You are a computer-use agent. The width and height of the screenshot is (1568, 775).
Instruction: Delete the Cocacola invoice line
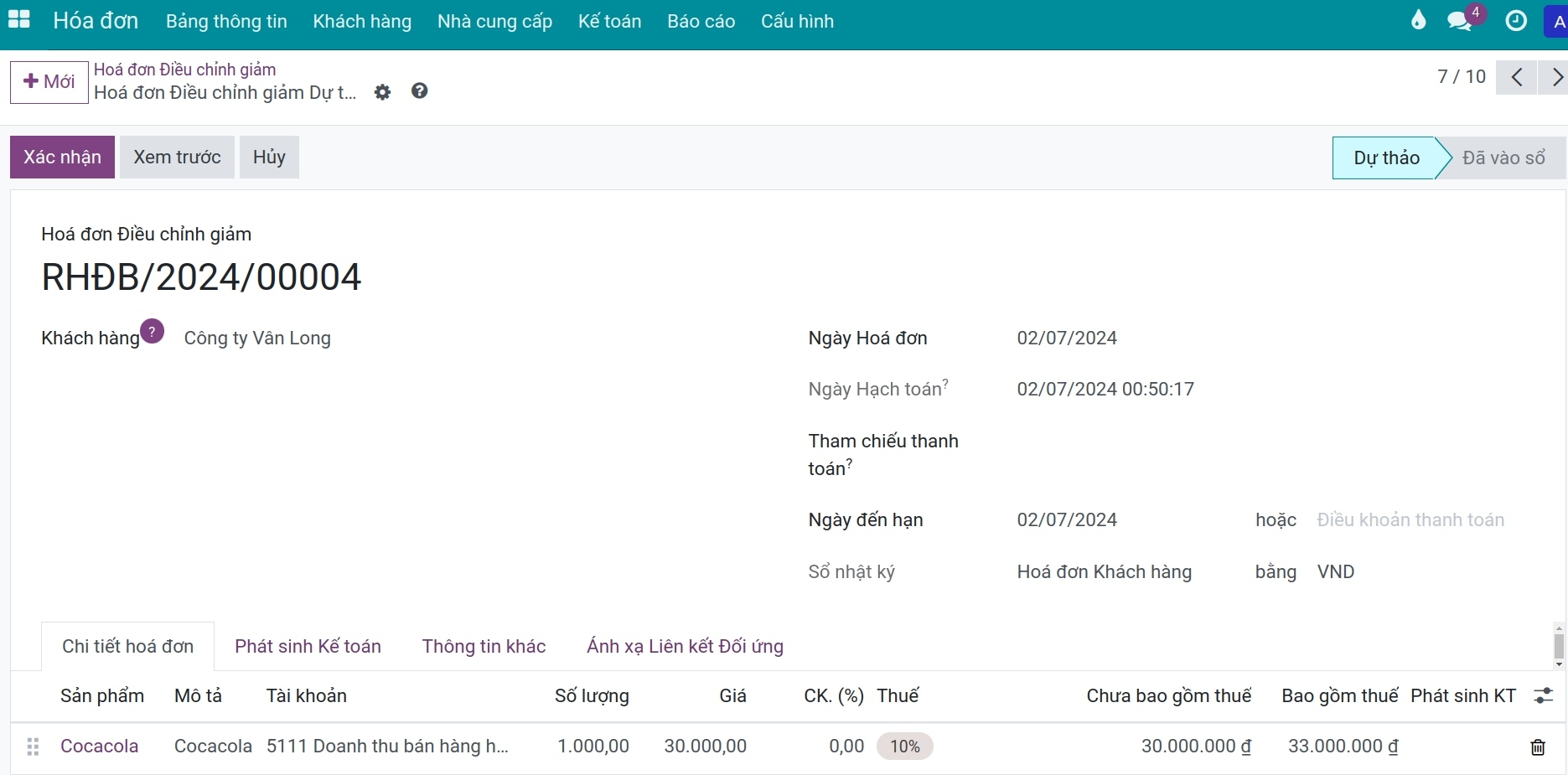click(1538, 747)
